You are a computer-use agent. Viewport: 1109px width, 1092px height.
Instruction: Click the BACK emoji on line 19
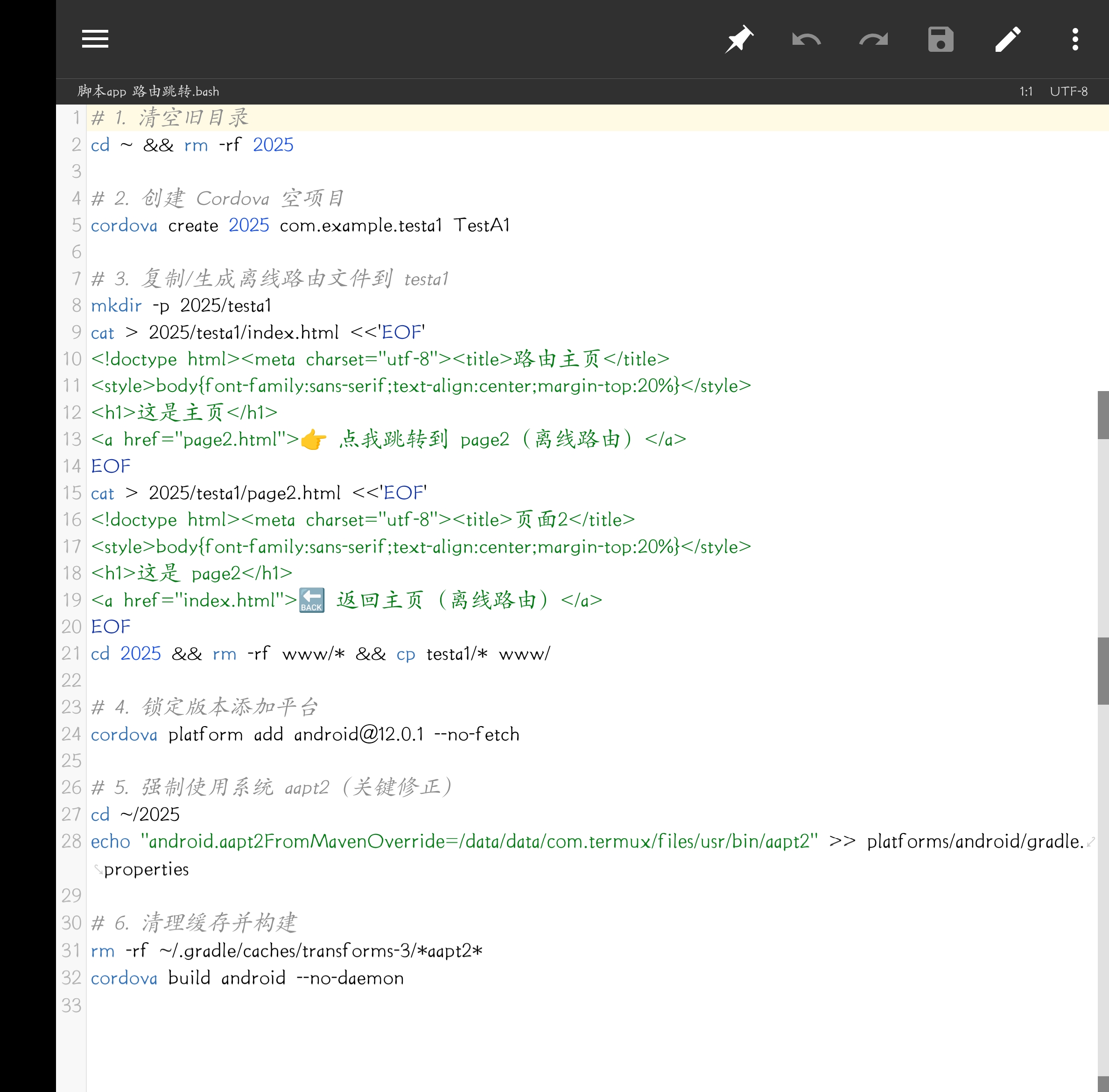pos(311,601)
